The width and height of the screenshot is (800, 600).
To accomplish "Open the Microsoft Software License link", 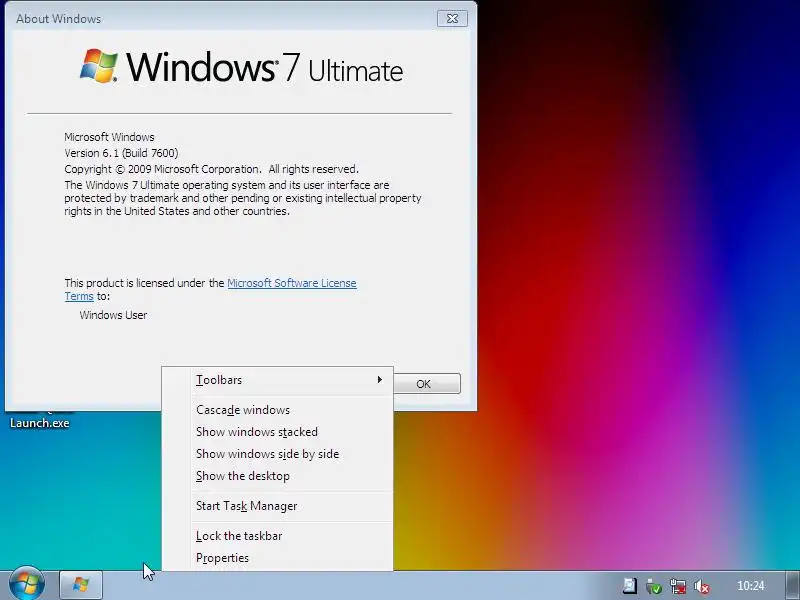I will pyautogui.click(x=291, y=283).
